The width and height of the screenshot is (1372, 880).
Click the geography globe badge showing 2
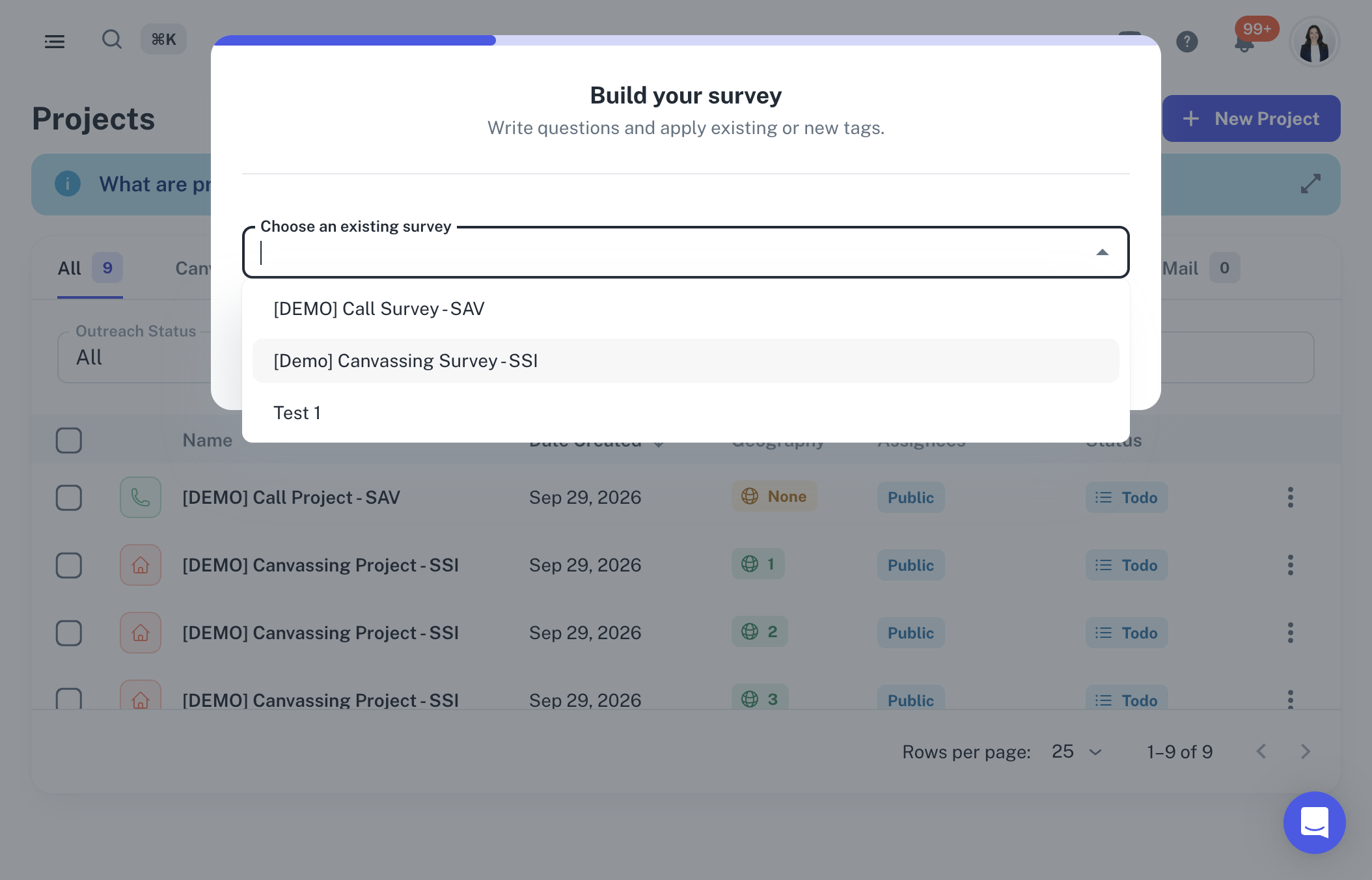tap(760, 631)
